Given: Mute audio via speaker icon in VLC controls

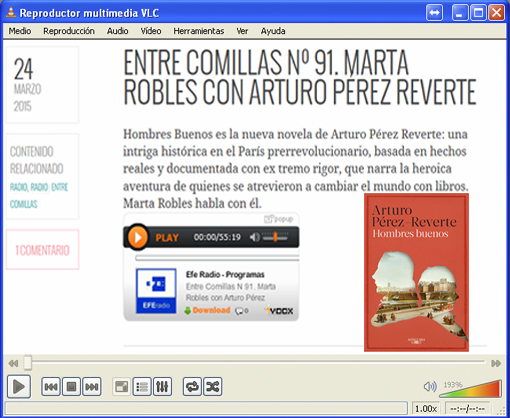Looking at the screenshot, I should pos(430,387).
